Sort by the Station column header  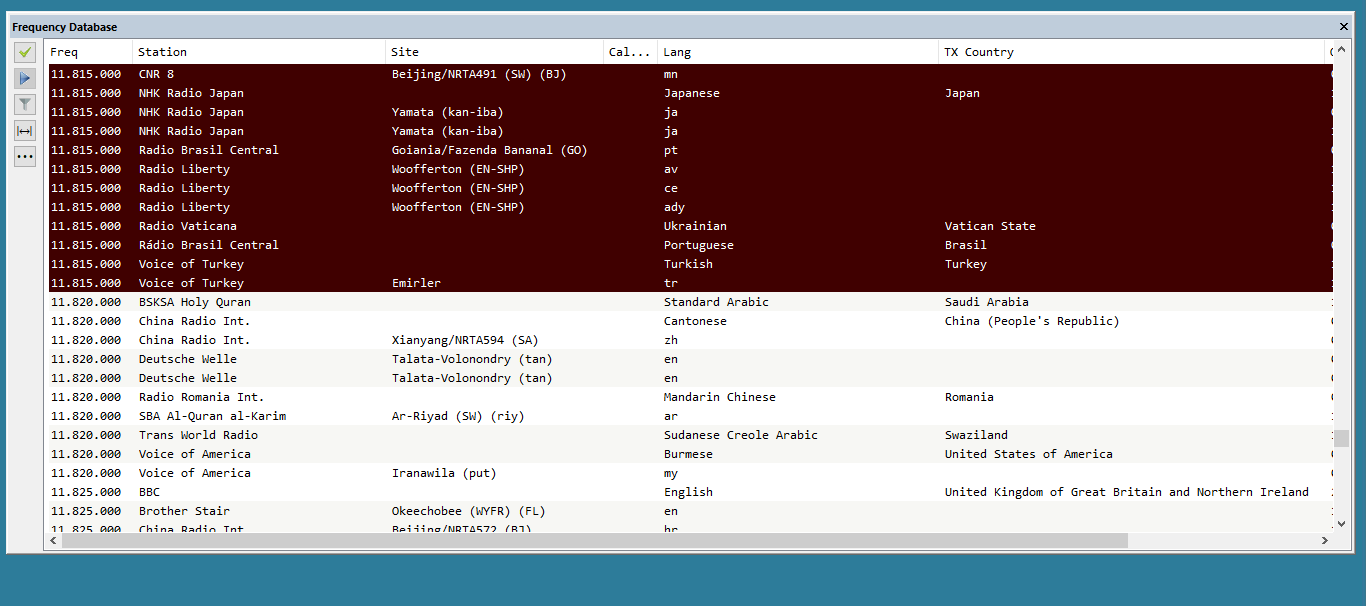click(258, 52)
